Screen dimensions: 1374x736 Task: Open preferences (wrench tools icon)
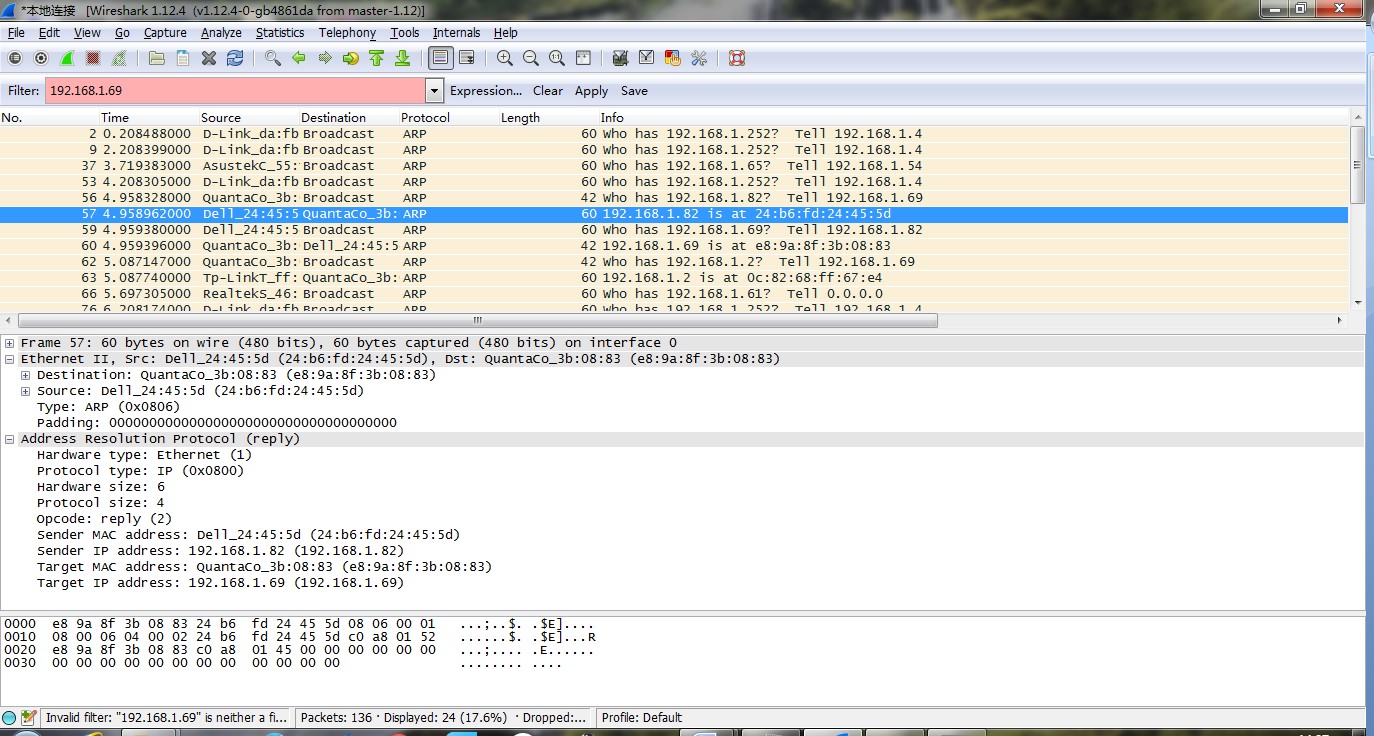coord(698,58)
